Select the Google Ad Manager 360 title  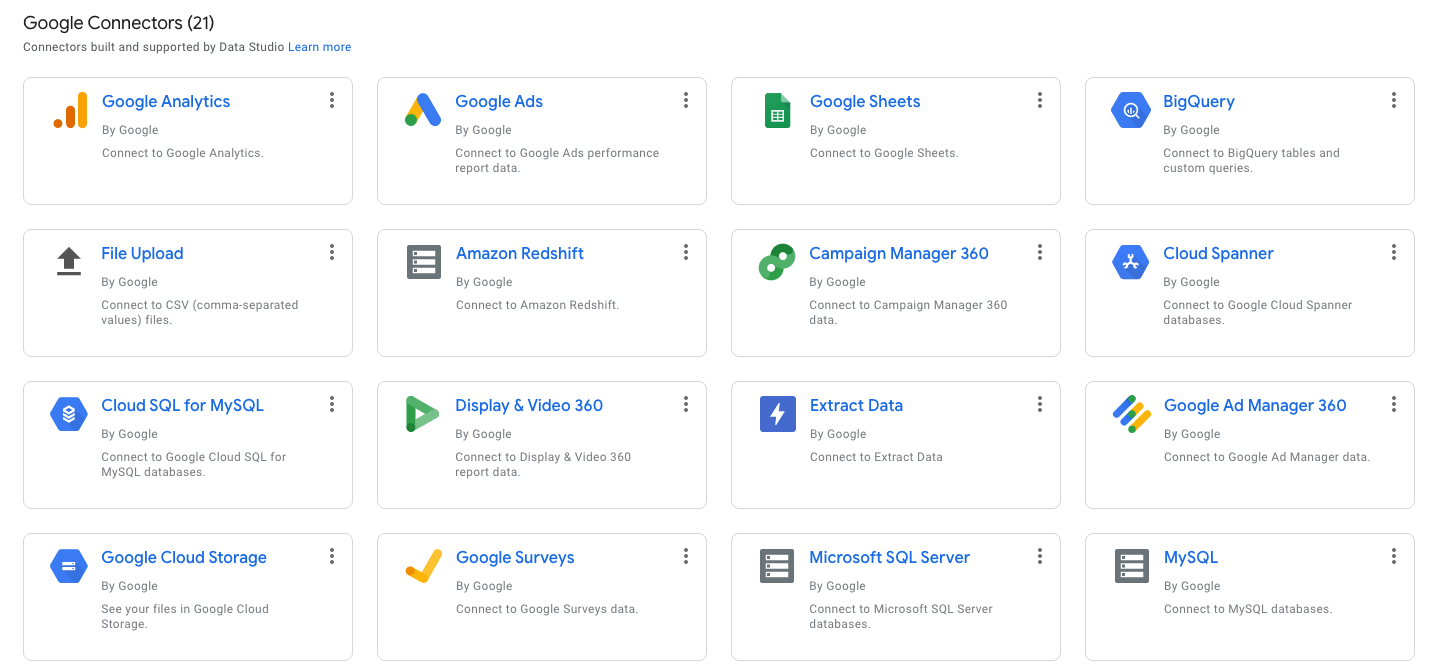click(1255, 405)
